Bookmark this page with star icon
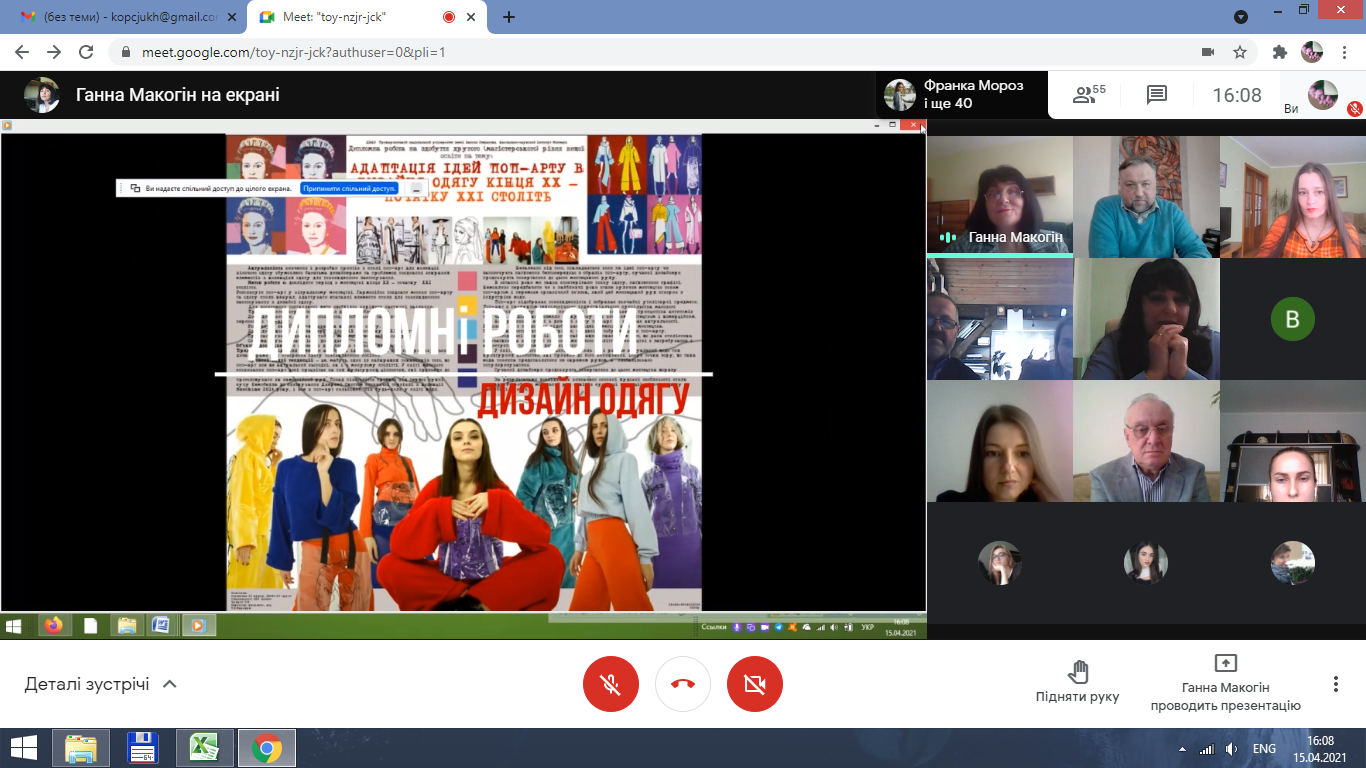Screen dimensions: 1366x768 click(1240, 52)
